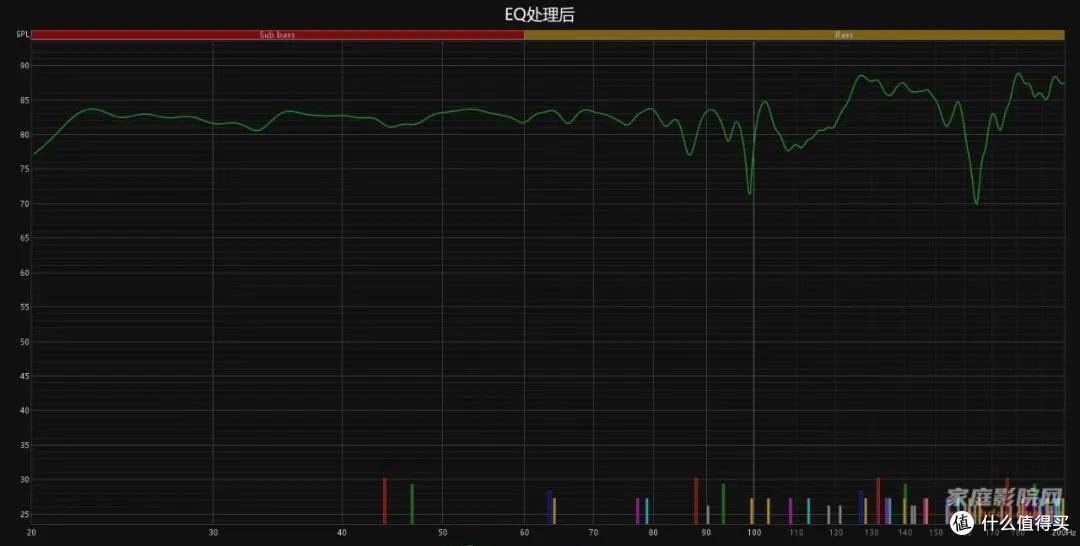Screen dimensions: 1080x546
Task: Click the curve's dip just below 90 Hz
Action: pos(689,154)
